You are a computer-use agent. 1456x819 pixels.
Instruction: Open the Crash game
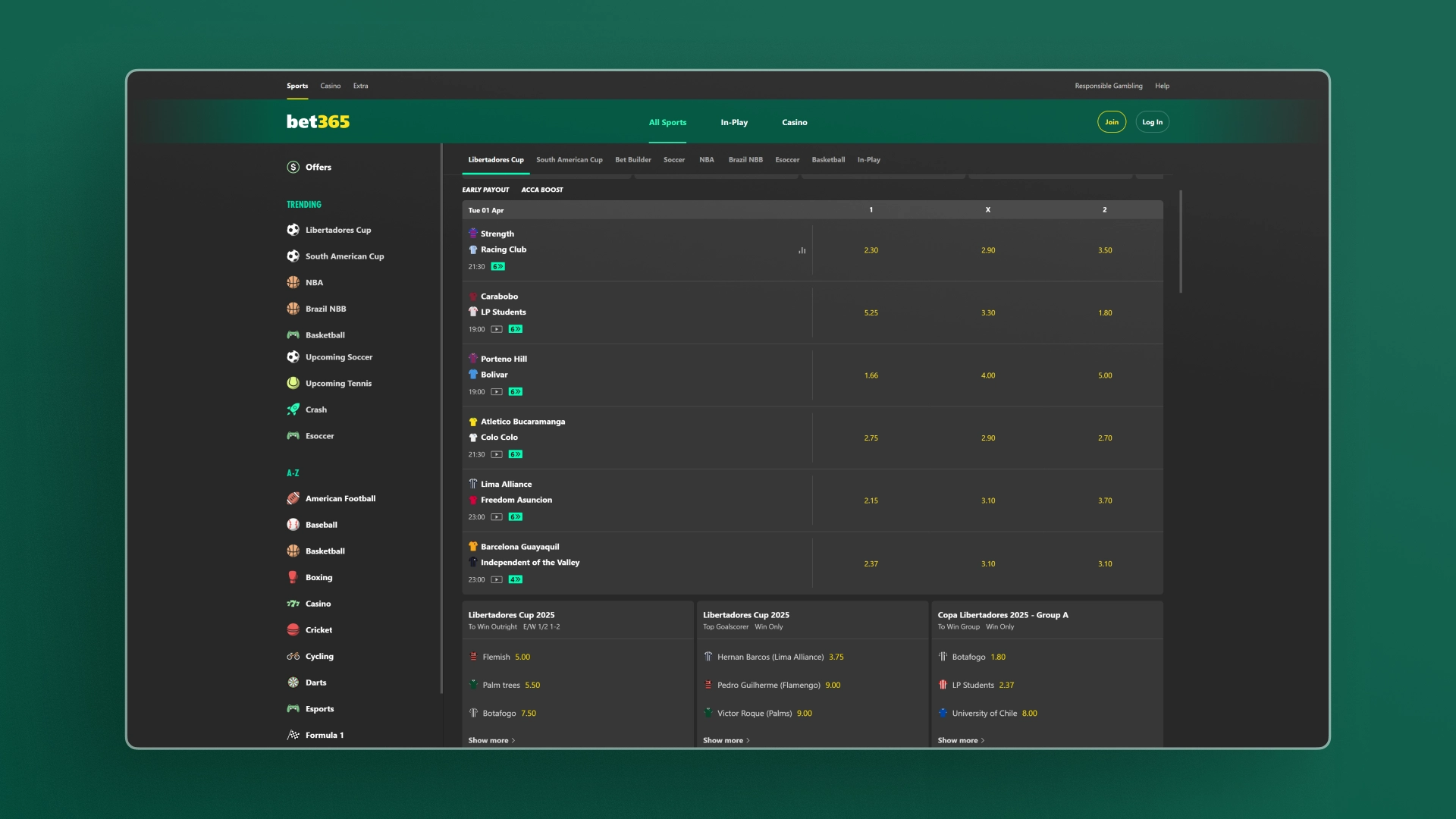point(315,409)
